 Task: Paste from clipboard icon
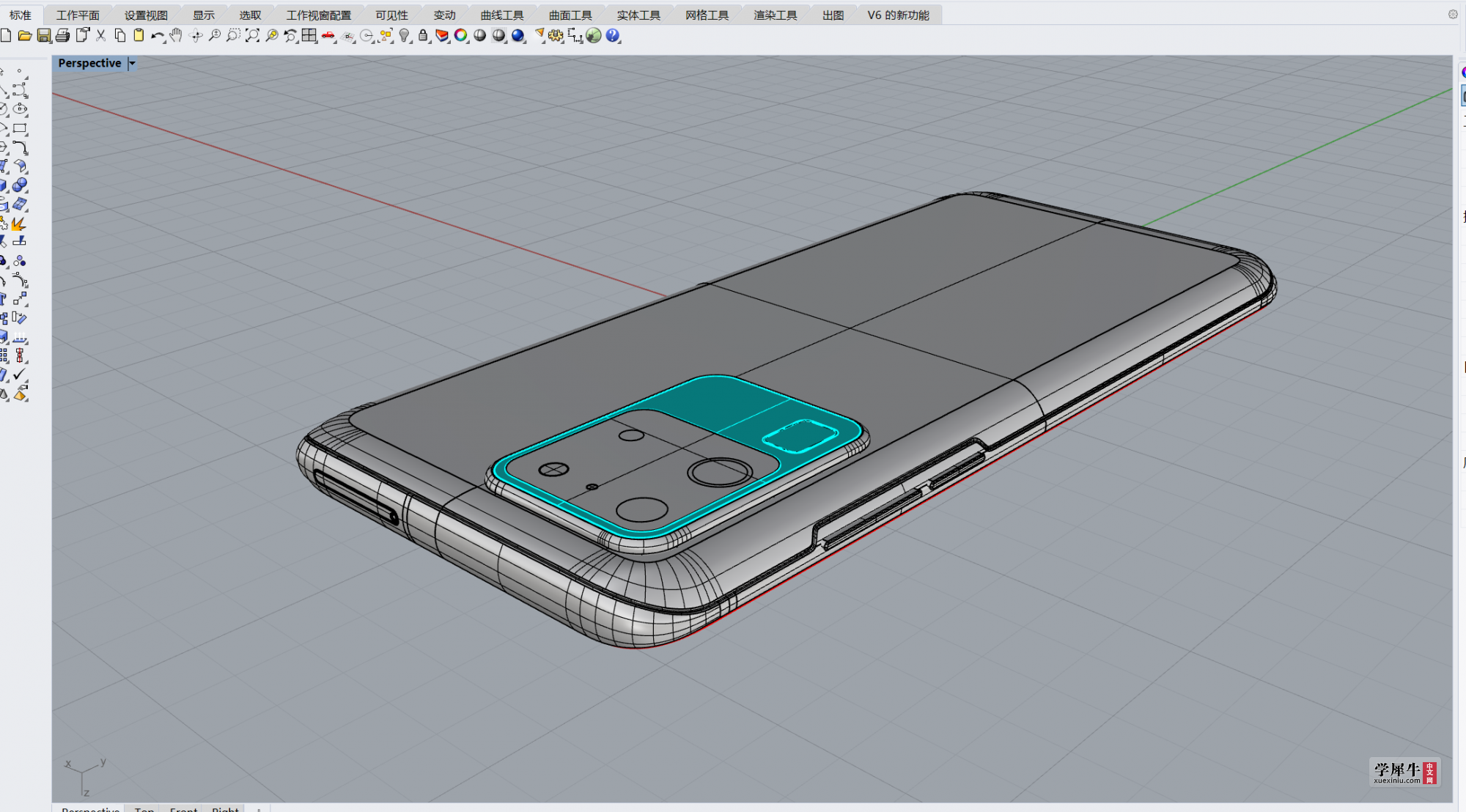139,35
